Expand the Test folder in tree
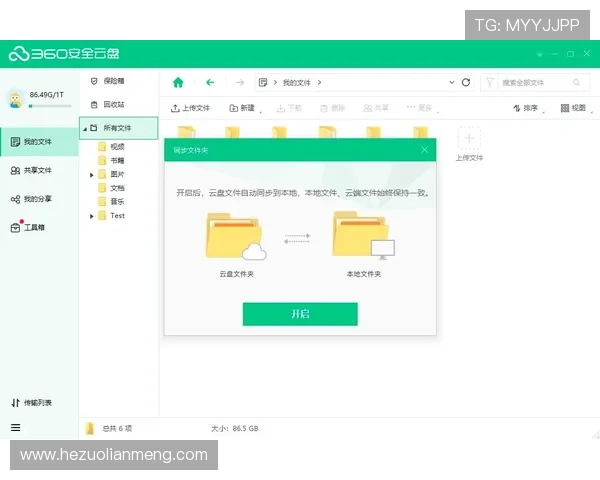600x480 pixels. pos(92,215)
